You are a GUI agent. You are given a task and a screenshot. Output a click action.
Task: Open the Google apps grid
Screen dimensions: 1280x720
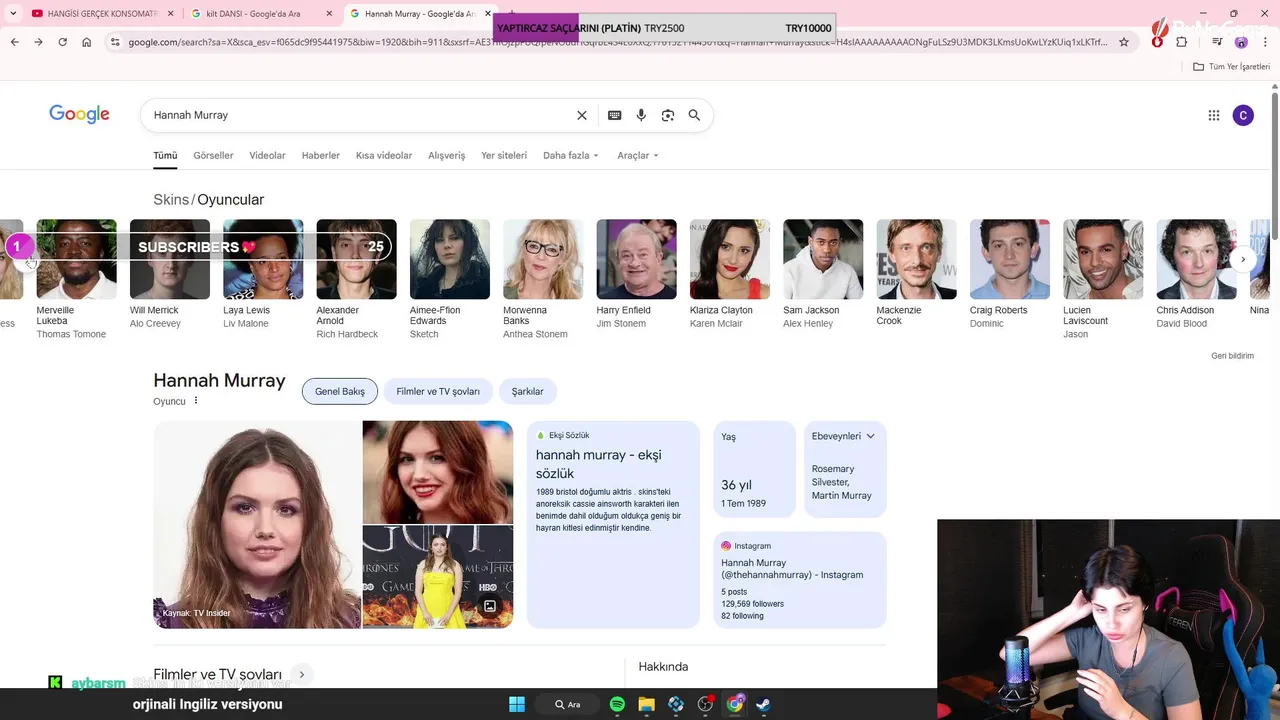pyautogui.click(x=1214, y=115)
